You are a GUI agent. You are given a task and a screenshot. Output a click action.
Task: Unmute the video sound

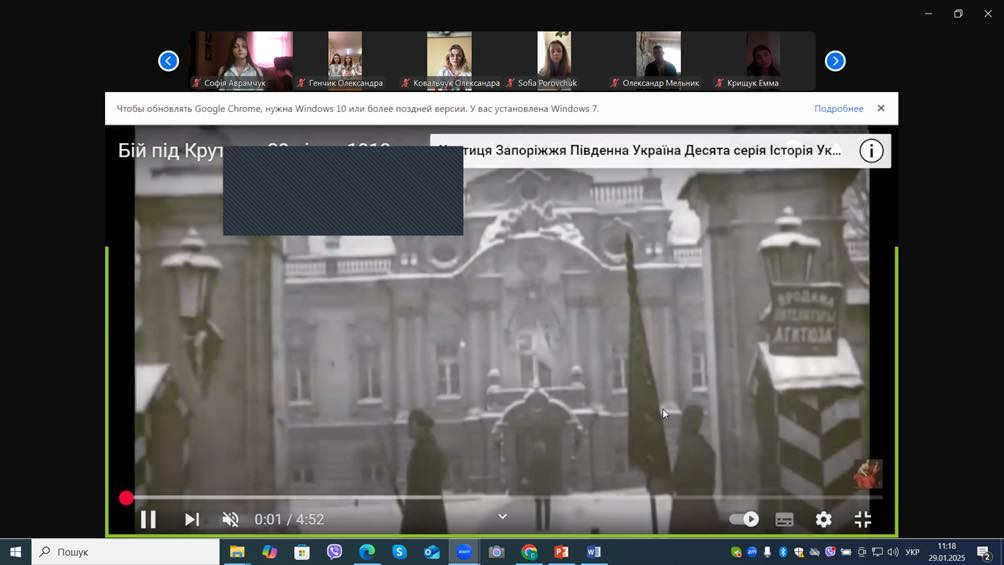click(x=231, y=520)
